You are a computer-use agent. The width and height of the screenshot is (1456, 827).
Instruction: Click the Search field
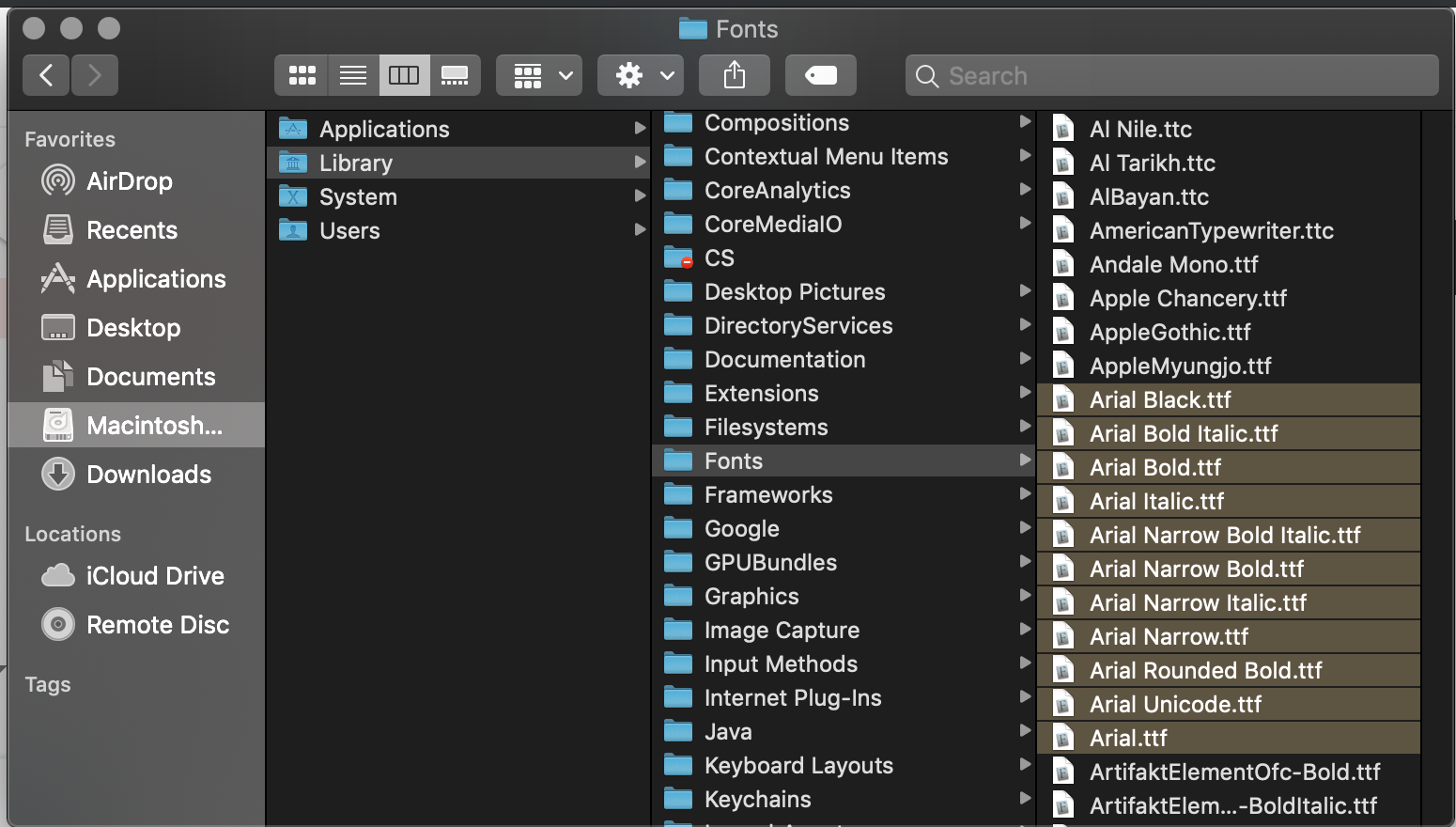(1172, 75)
